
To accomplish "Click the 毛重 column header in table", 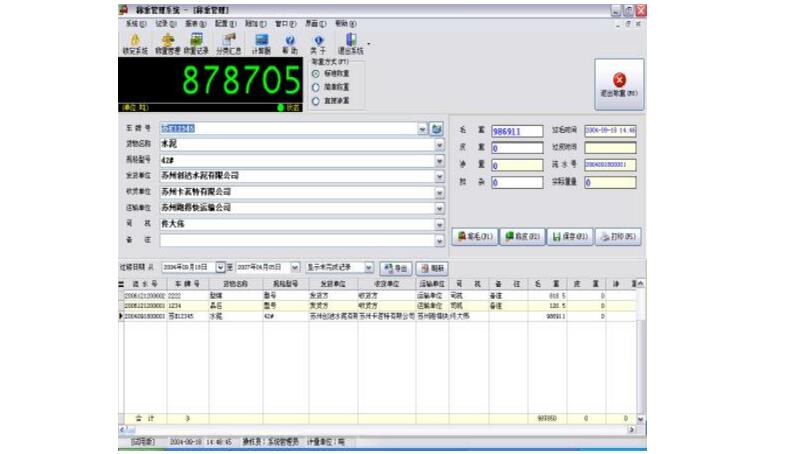I will click(547, 284).
